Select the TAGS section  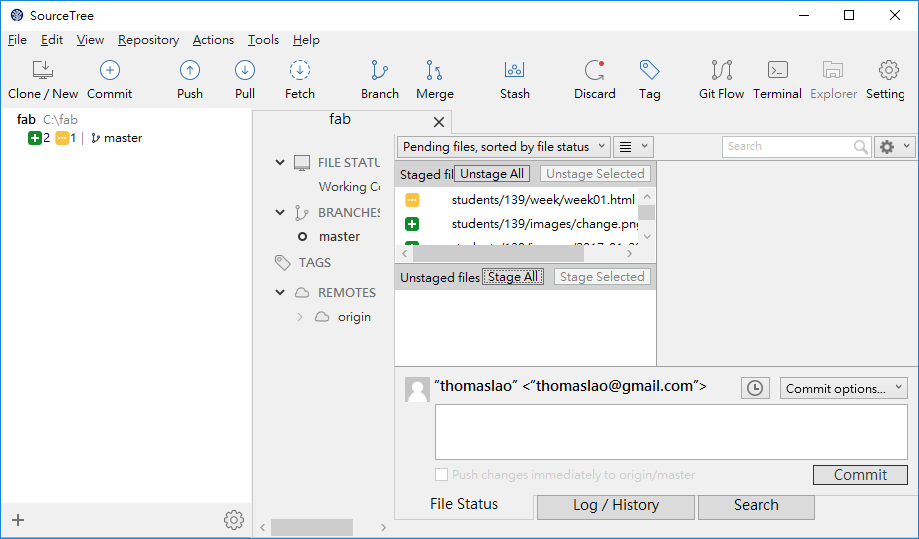pyautogui.click(x=315, y=262)
